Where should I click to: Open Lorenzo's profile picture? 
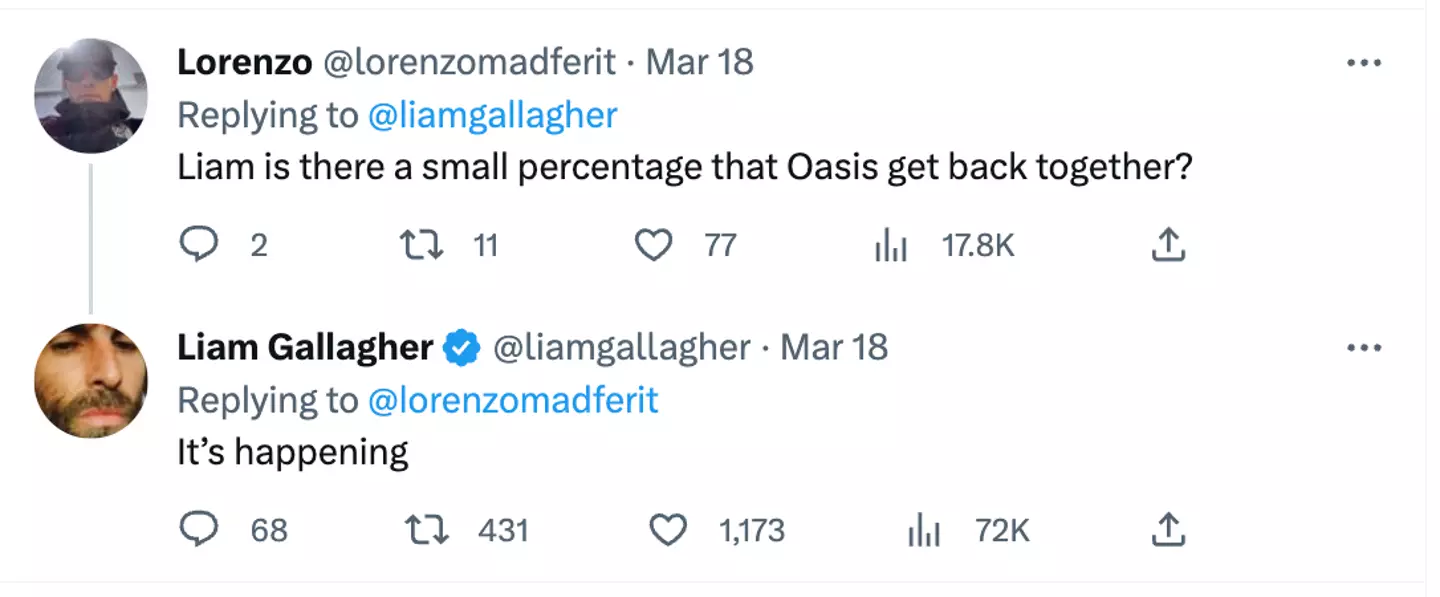91,96
